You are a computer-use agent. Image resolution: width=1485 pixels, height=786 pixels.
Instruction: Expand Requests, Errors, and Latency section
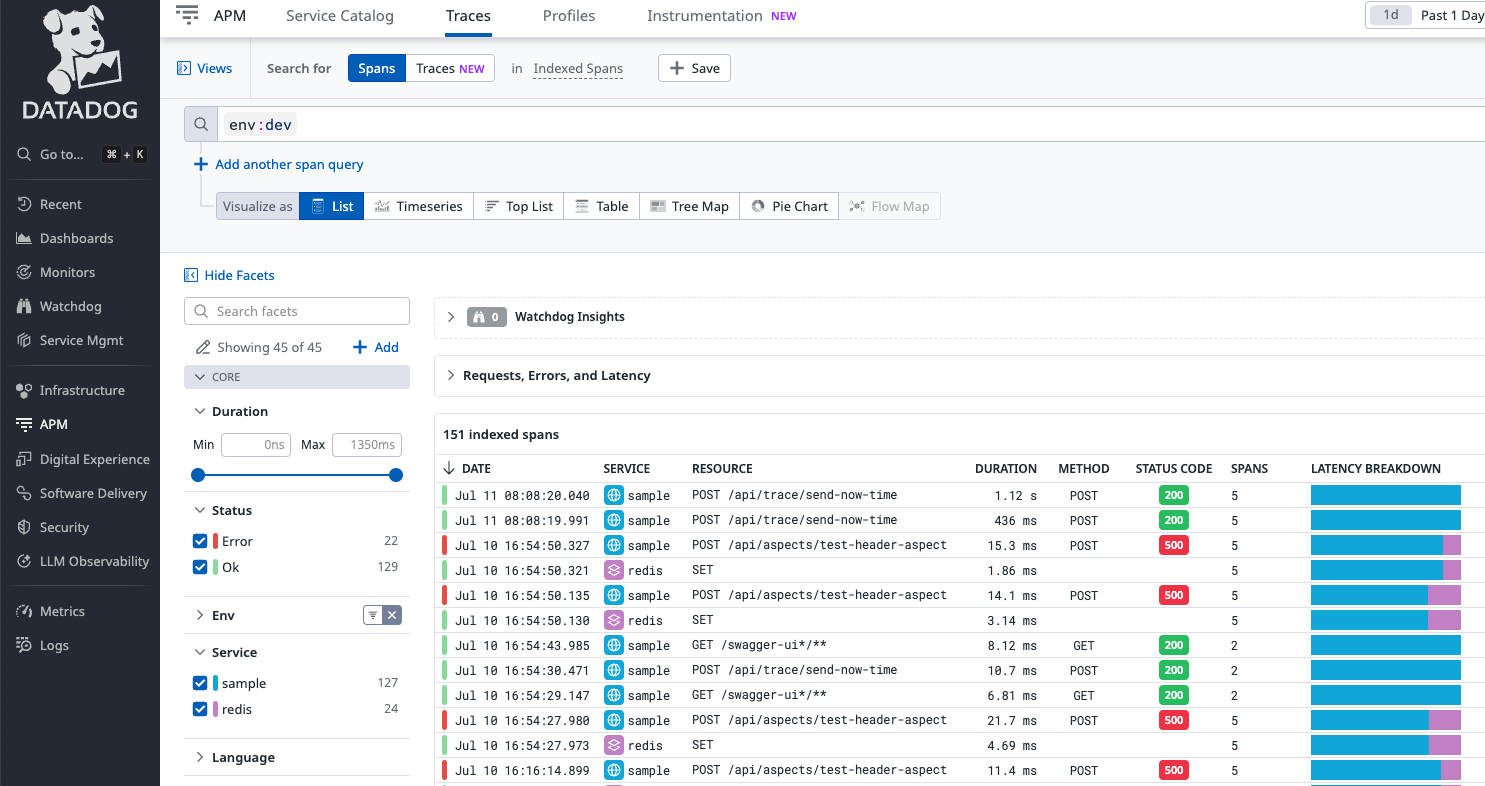pyautogui.click(x=451, y=376)
